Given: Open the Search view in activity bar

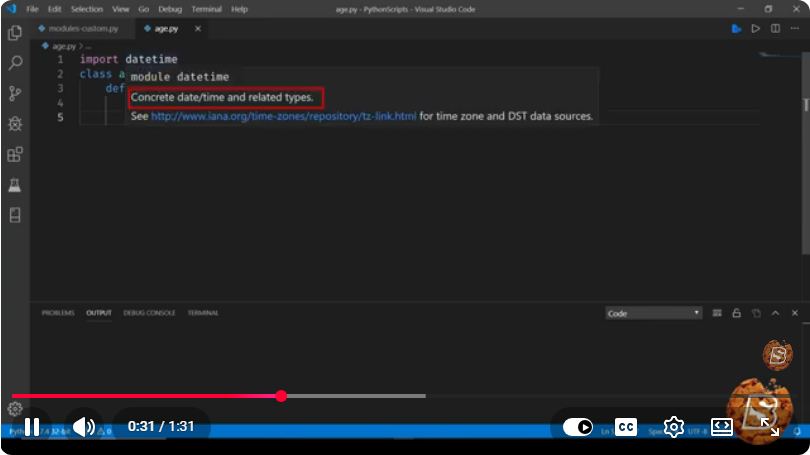Looking at the screenshot, I should coord(15,63).
